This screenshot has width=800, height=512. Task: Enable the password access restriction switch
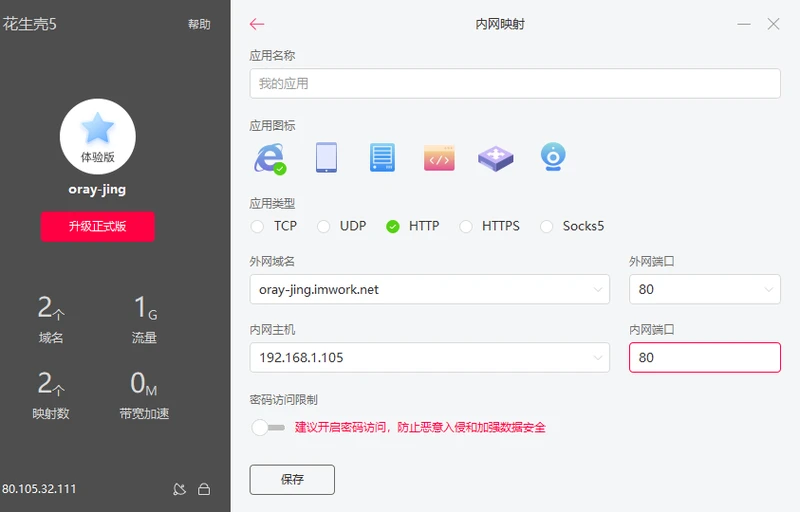268,427
